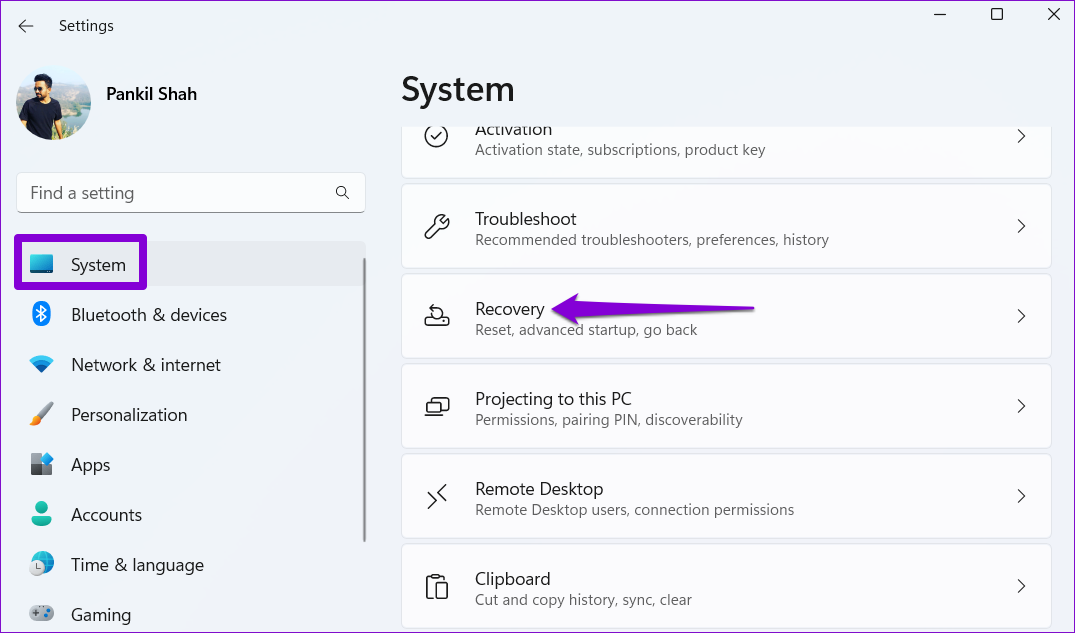Click the Apps icon in sidebar
The width and height of the screenshot is (1075, 633).
(x=41, y=465)
